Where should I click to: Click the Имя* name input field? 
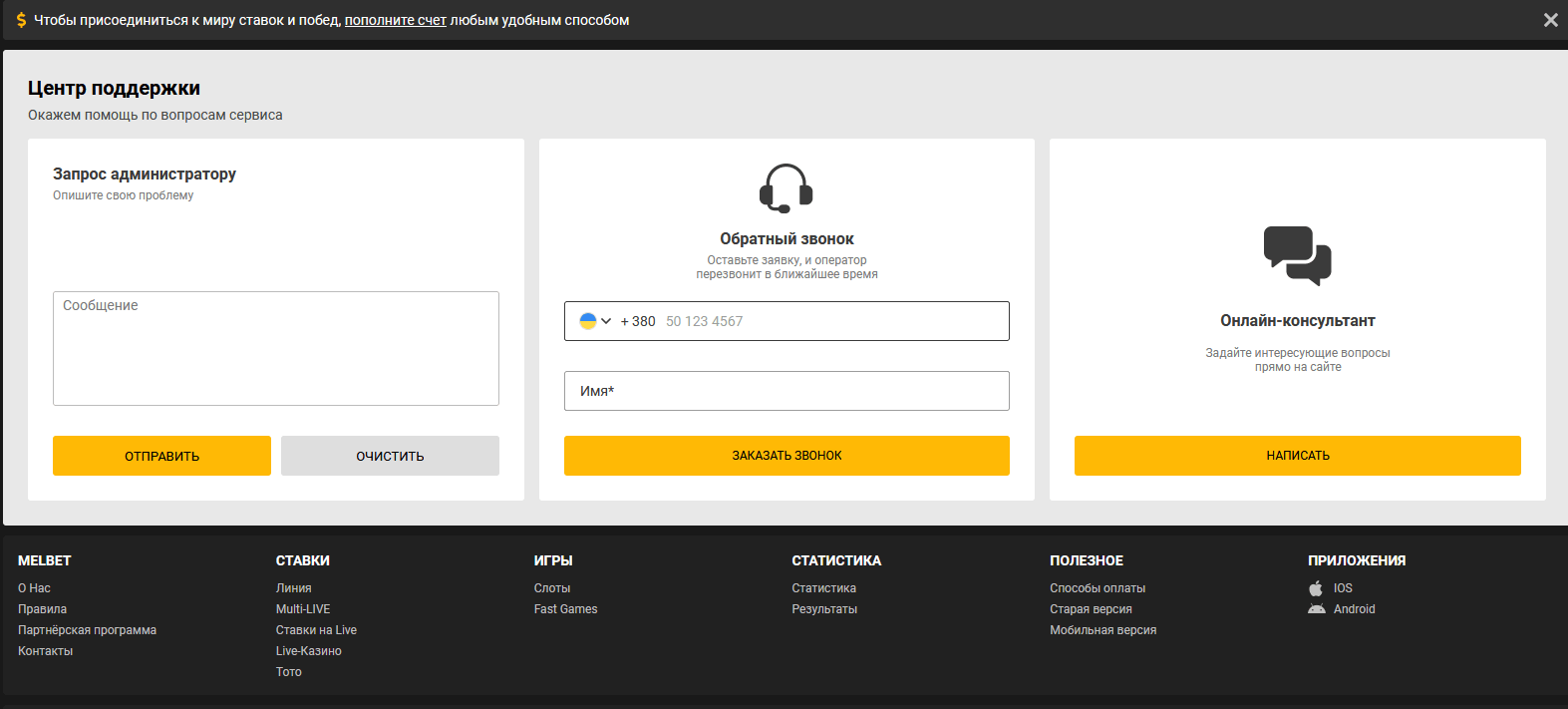pyautogui.click(x=786, y=391)
